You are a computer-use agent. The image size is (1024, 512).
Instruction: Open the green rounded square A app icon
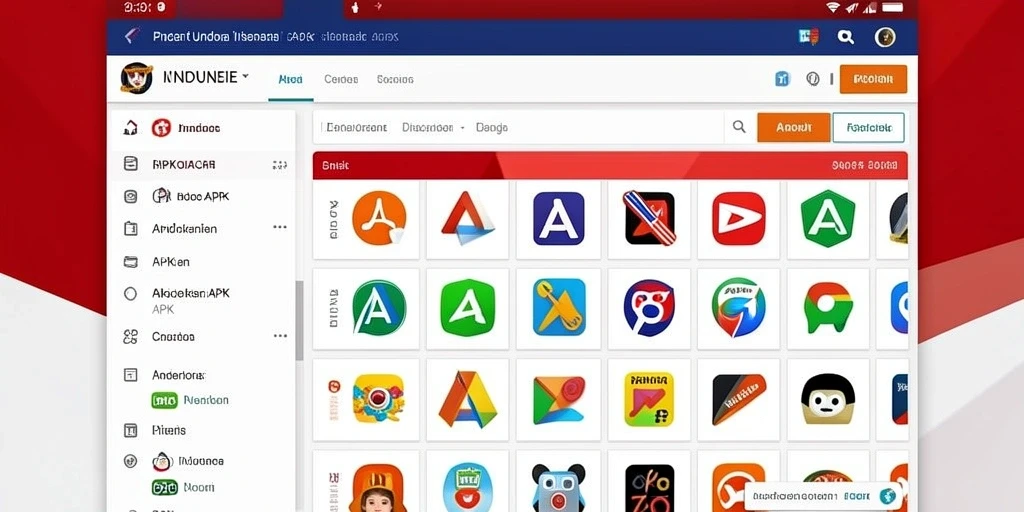(468, 308)
